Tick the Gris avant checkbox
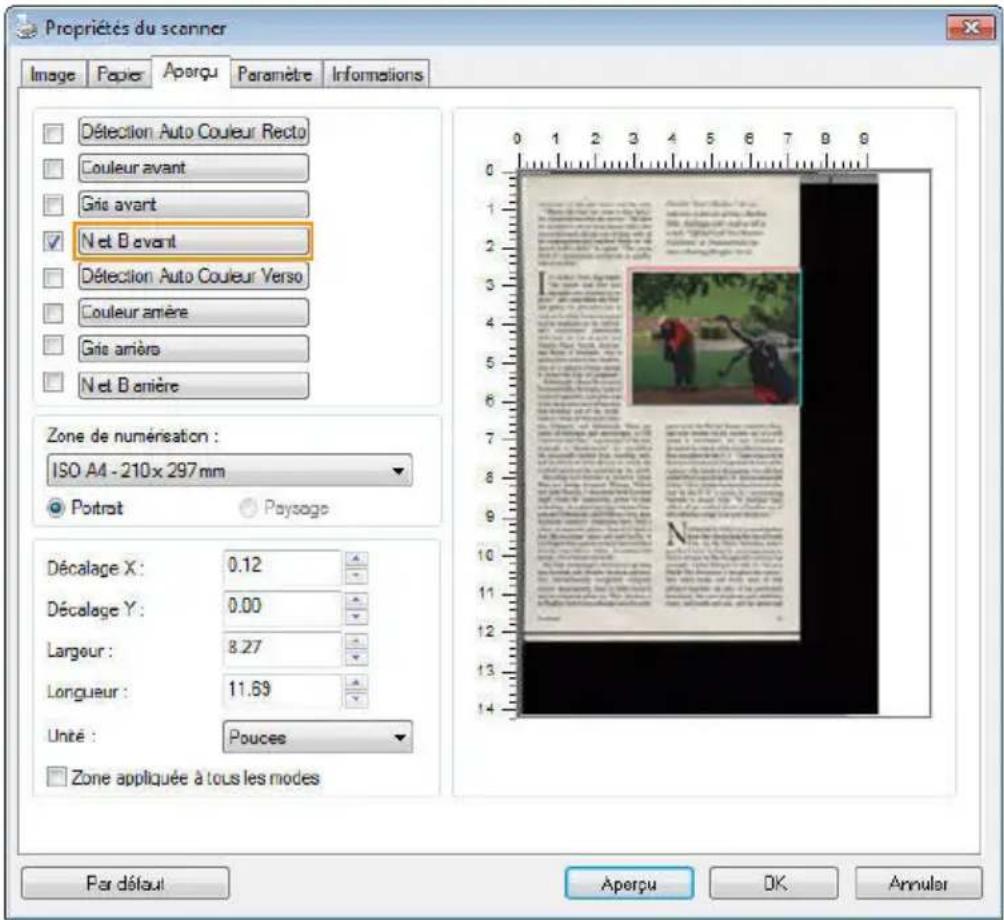The width and height of the screenshot is (1004, 920). click(x=53, y=205)
